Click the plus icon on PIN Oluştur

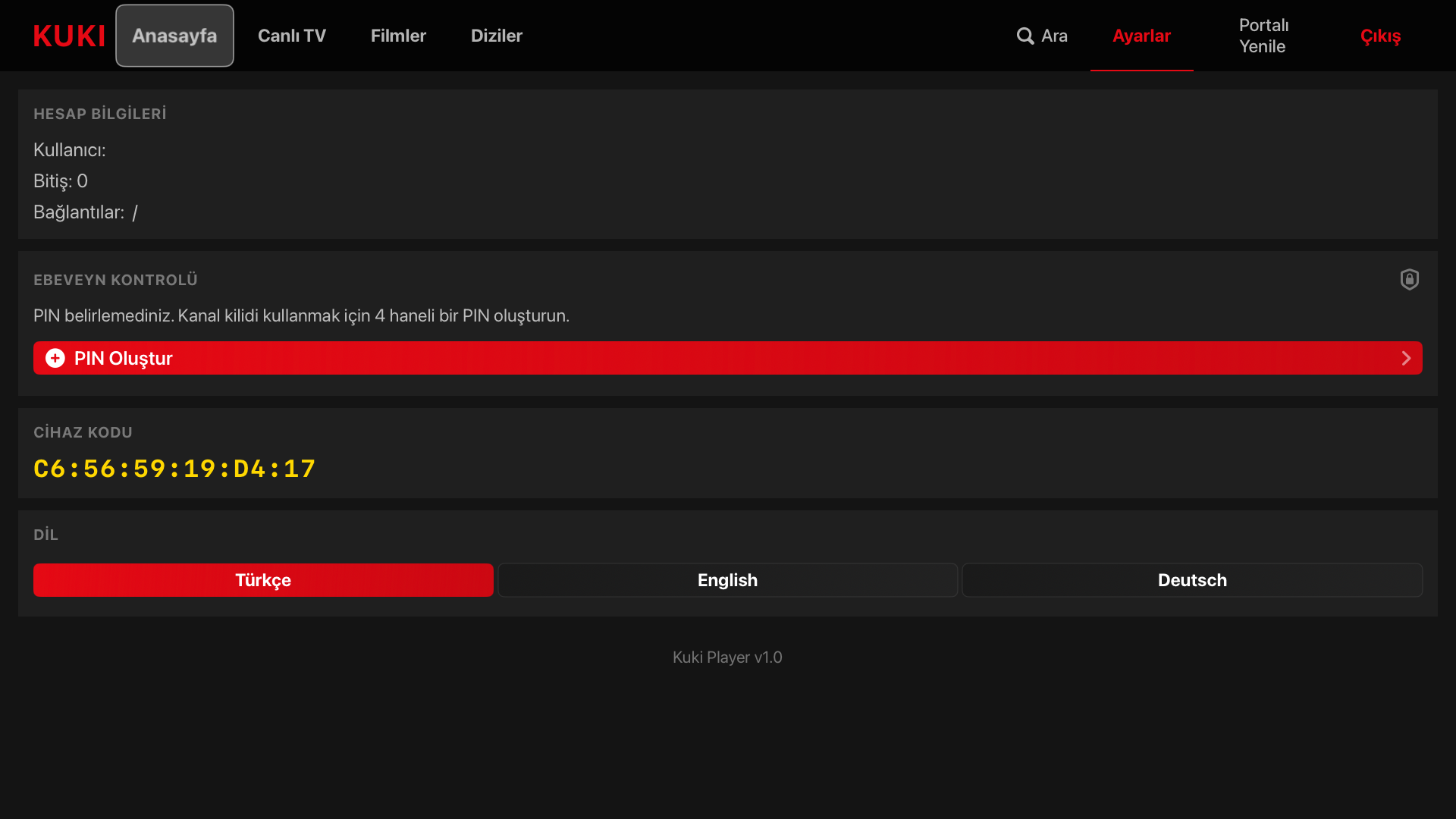(x=55, y=358)
